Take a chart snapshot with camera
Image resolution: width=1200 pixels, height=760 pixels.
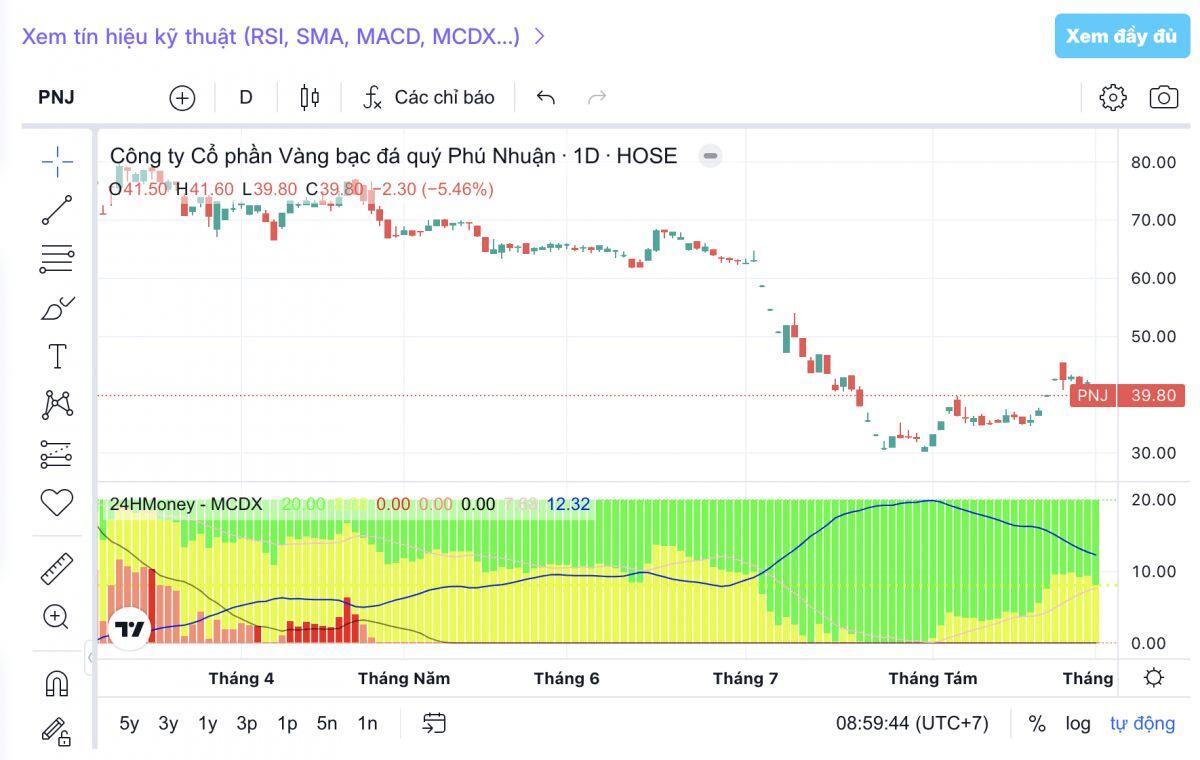(1163, 97)
